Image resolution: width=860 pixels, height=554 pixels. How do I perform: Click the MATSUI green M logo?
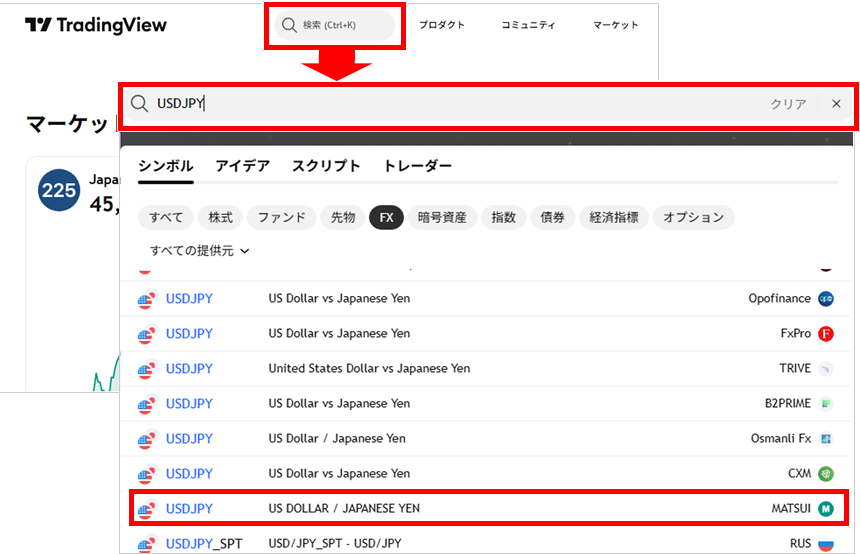point(825,509)
